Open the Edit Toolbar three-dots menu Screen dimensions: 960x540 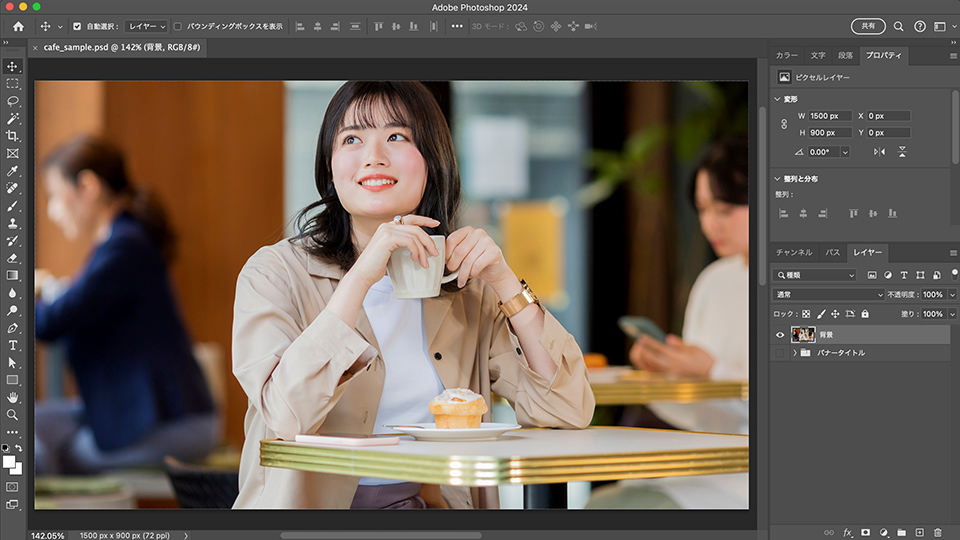click(12, 432)
